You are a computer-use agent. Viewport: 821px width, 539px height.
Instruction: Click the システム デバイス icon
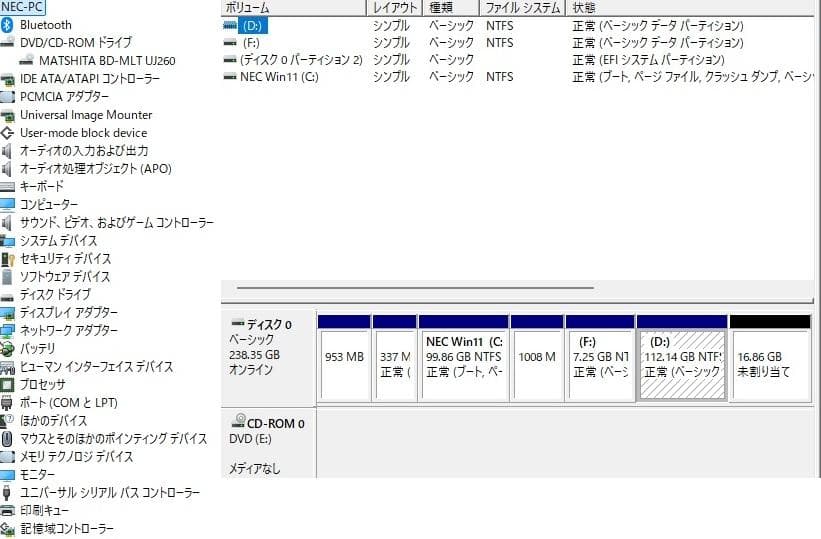(7, 240)
